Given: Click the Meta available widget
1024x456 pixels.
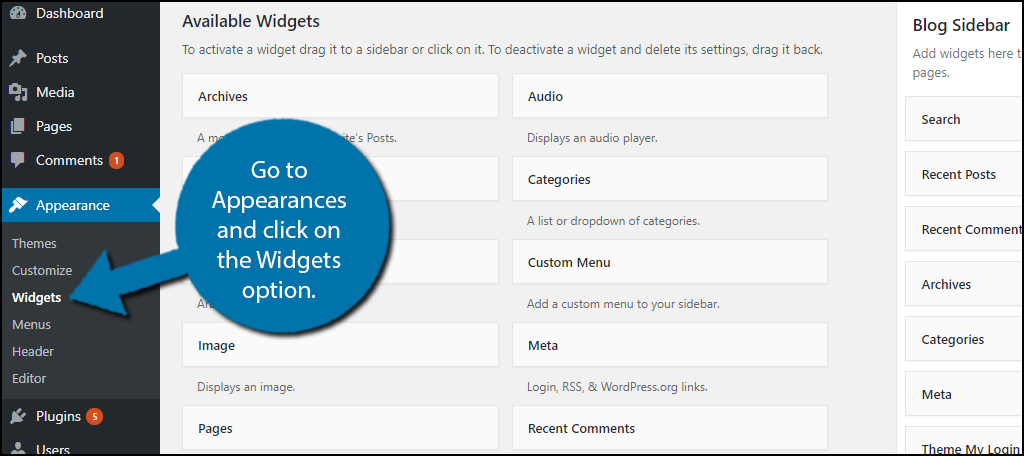Looking at the screenshot, I should click(669, 345).
